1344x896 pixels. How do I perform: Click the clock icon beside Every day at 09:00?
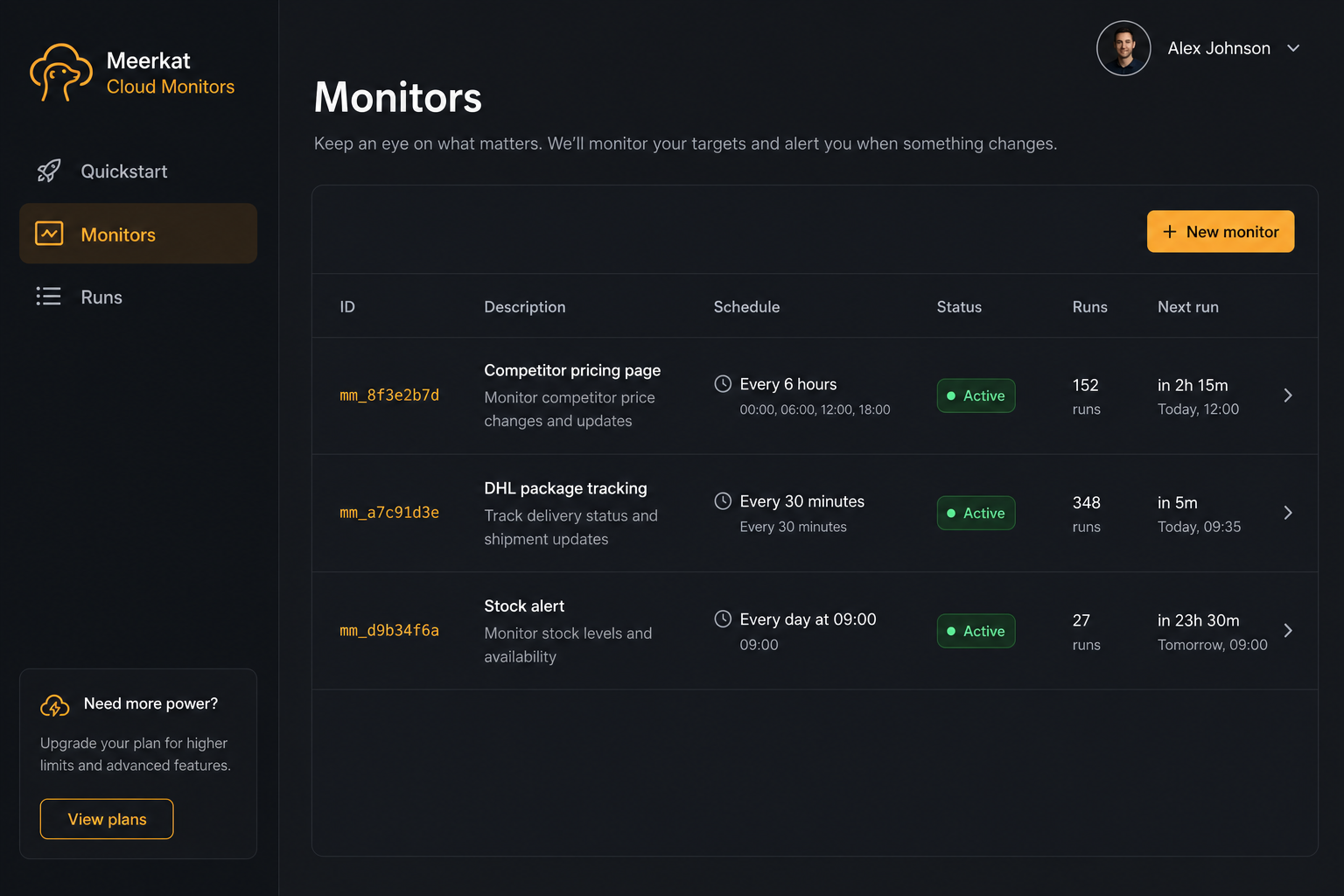723,619
